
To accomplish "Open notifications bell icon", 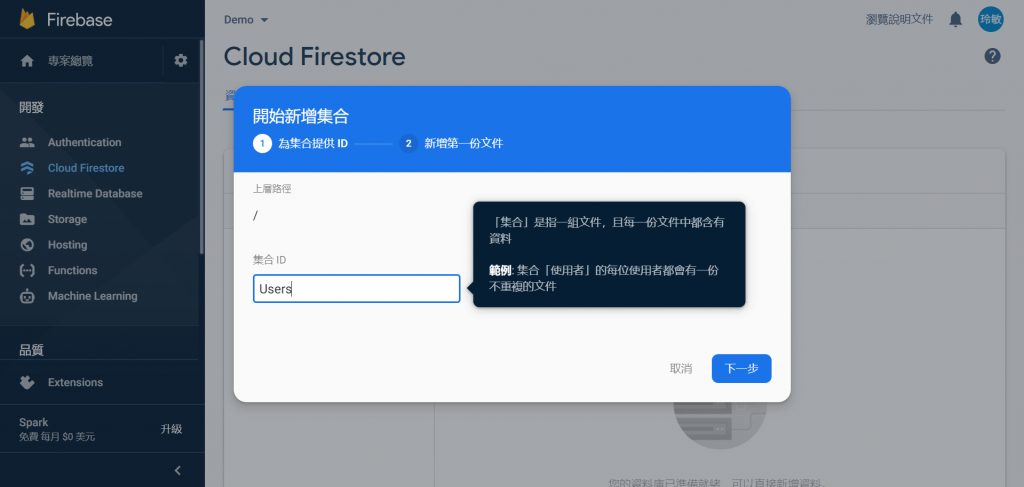I will (955, 20).
